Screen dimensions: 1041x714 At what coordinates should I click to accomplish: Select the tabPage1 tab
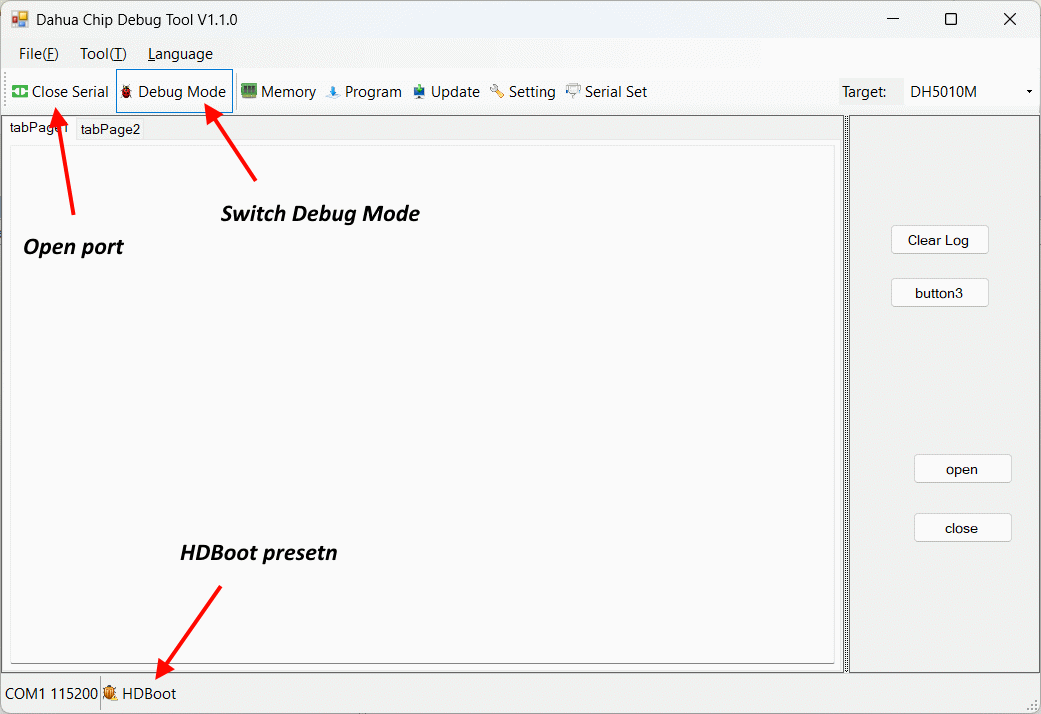click(x=35, y=128)
